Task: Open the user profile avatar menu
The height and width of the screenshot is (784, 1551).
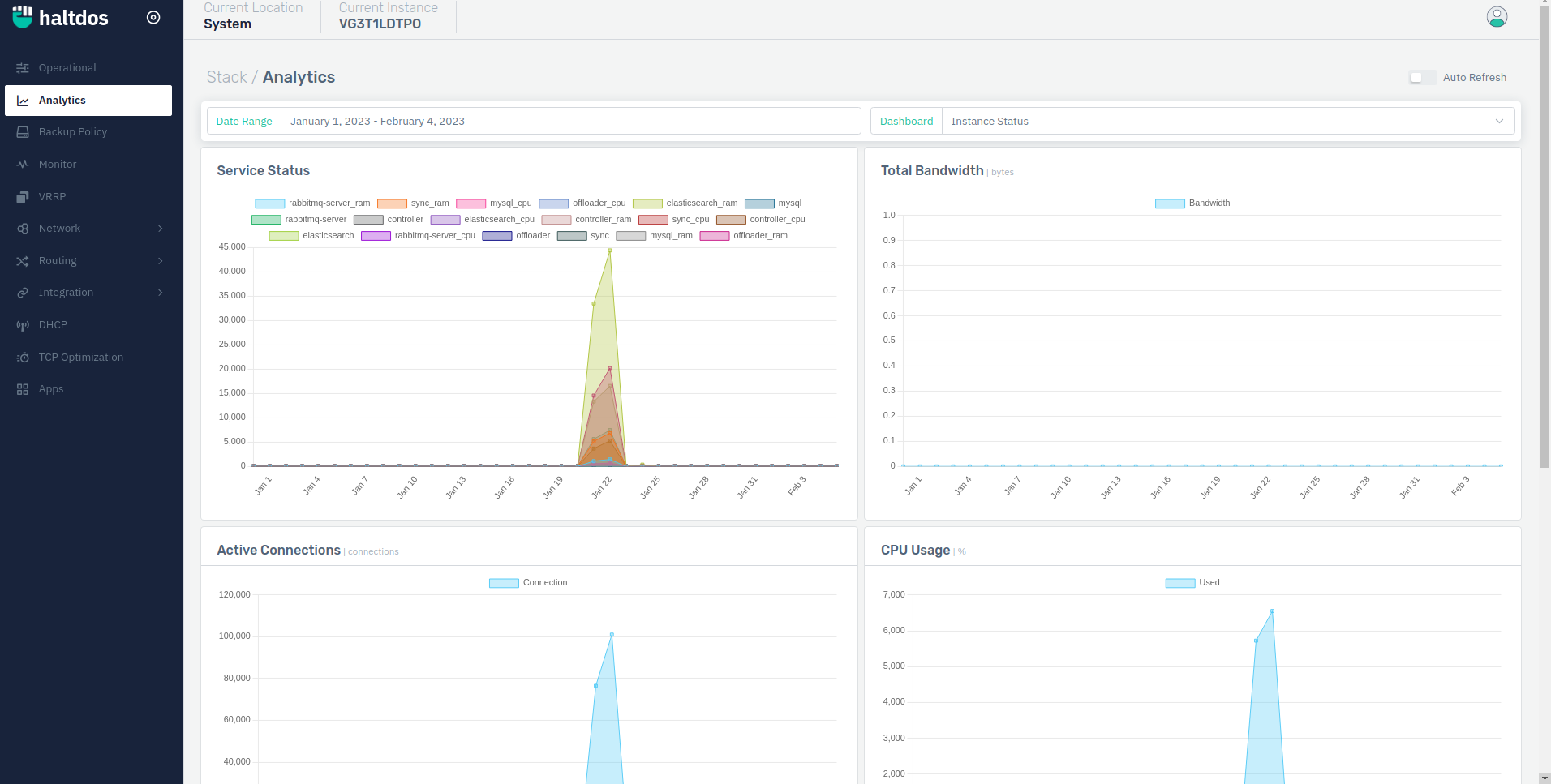Action: (x=1497, y=17)
